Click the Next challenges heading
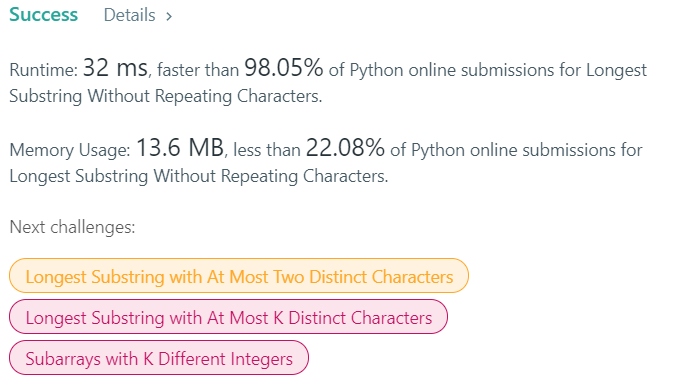This screenshot has height=385, width=684. pyautogui.click(x=72, y=227)
